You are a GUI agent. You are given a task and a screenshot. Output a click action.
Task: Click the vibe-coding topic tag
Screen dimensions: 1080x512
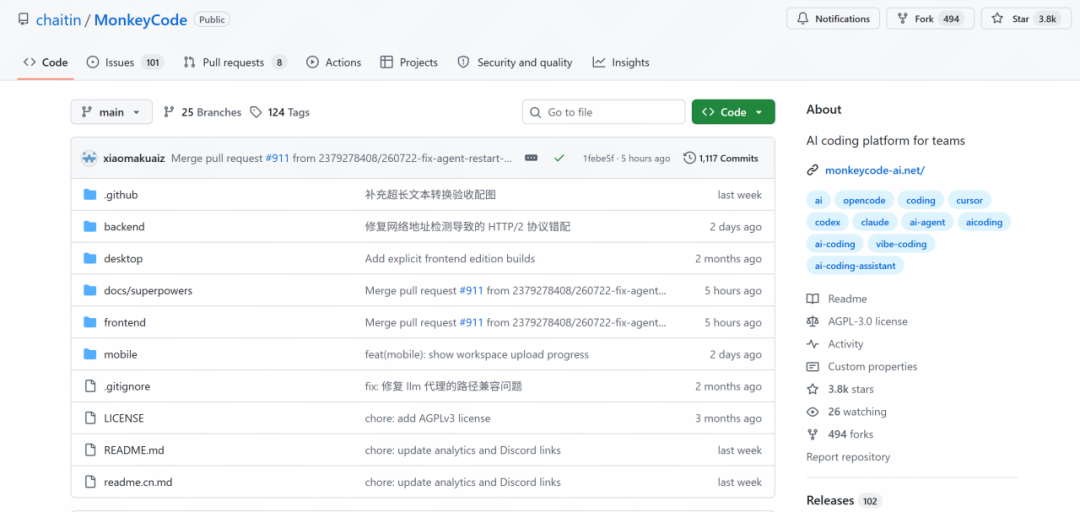point(901,244)
